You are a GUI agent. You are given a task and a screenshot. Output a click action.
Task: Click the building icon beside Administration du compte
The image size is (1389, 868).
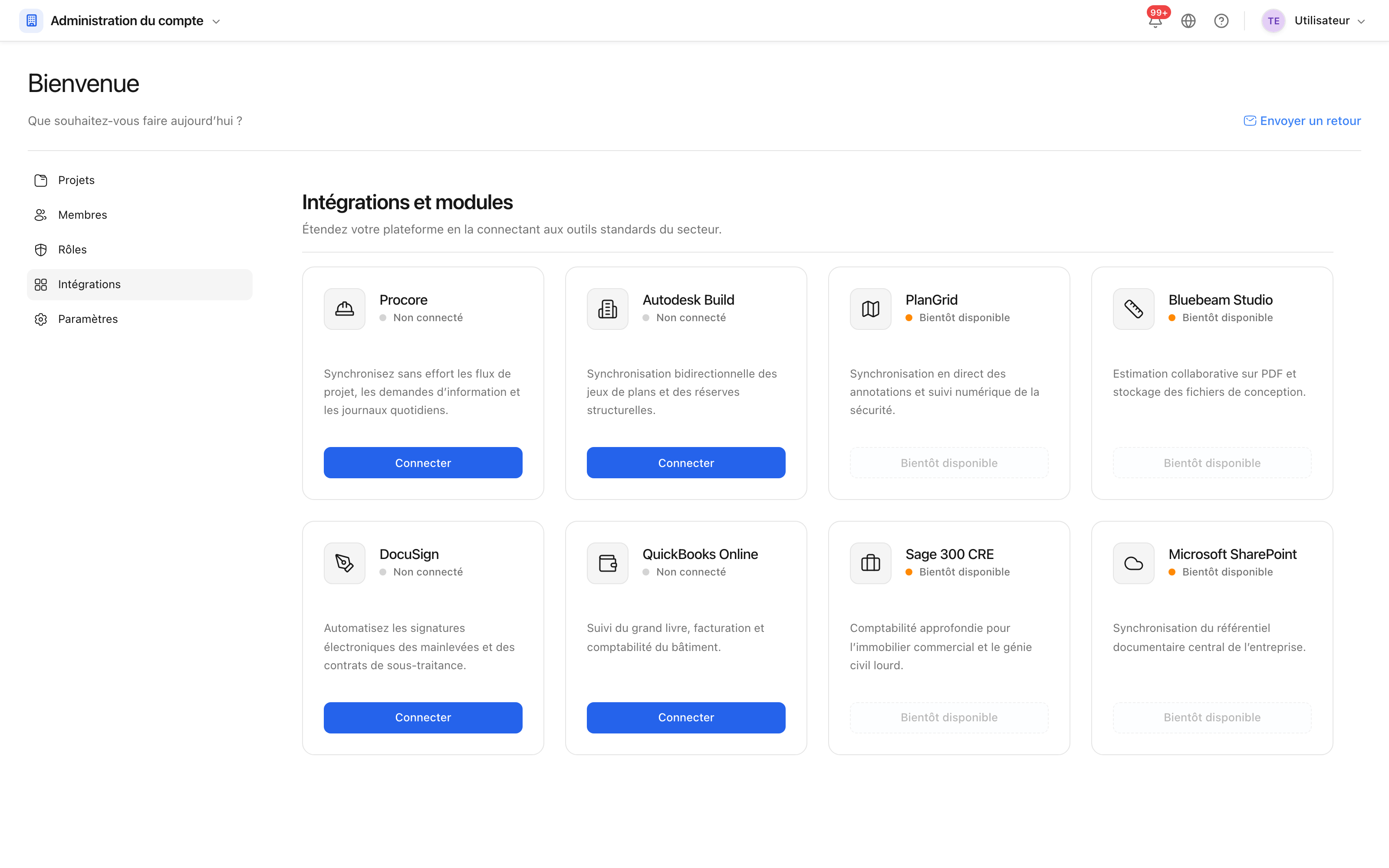coord(32,21)
